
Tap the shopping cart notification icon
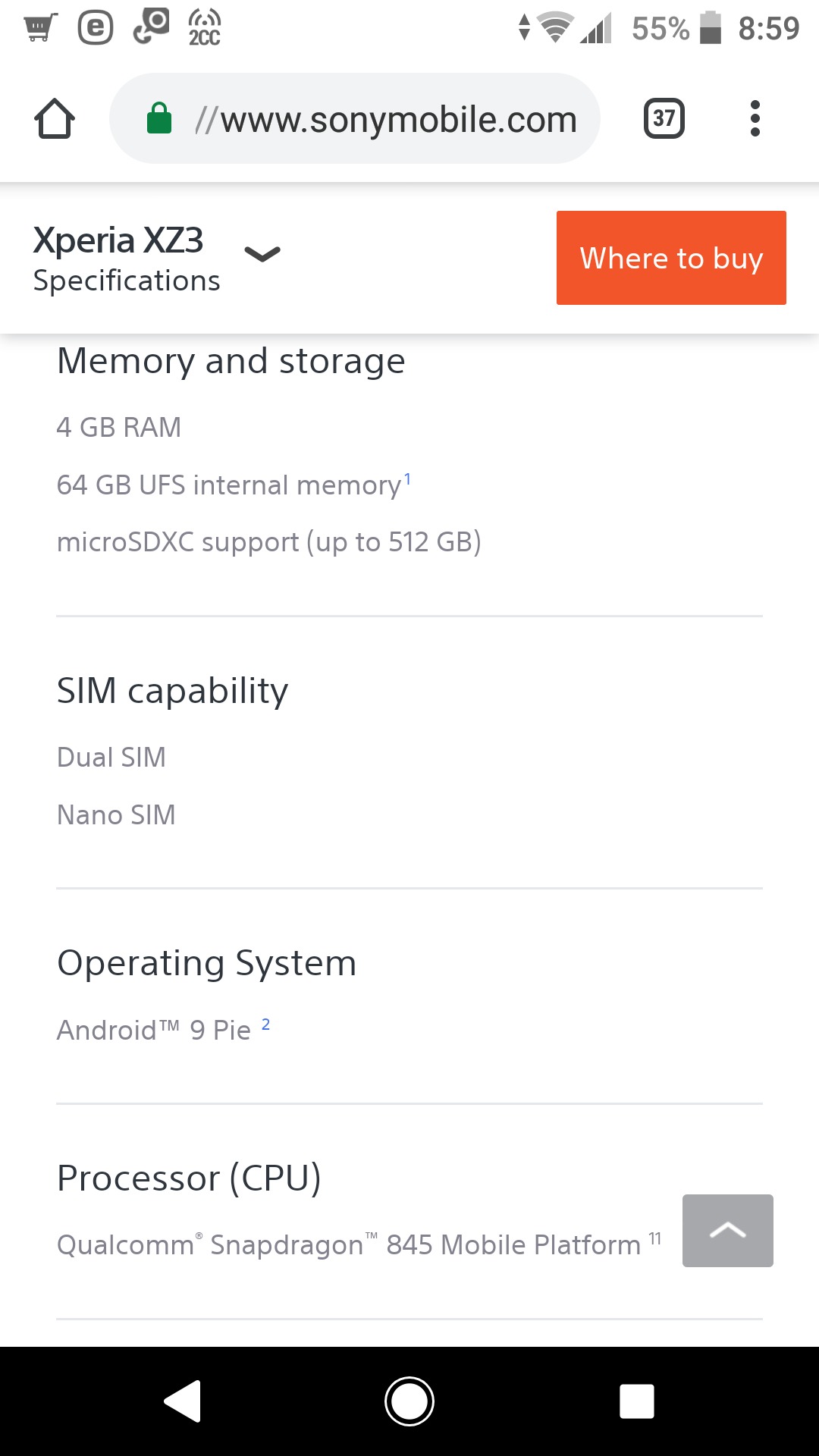40,29
